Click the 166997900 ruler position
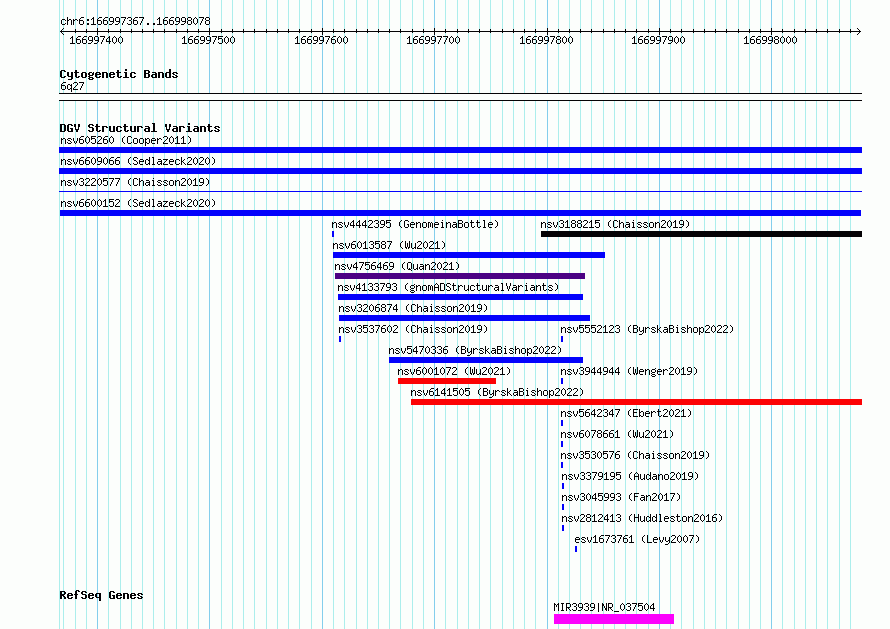This screenshot has height=629, width=890. [x=658, y=40]
